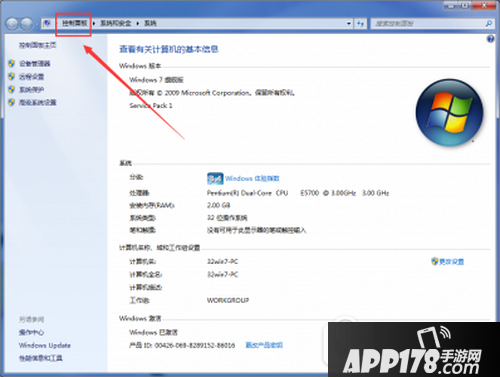Click the 控制面板 breadcrumb in address bar
500x377 pixels.
coord(74,23)
